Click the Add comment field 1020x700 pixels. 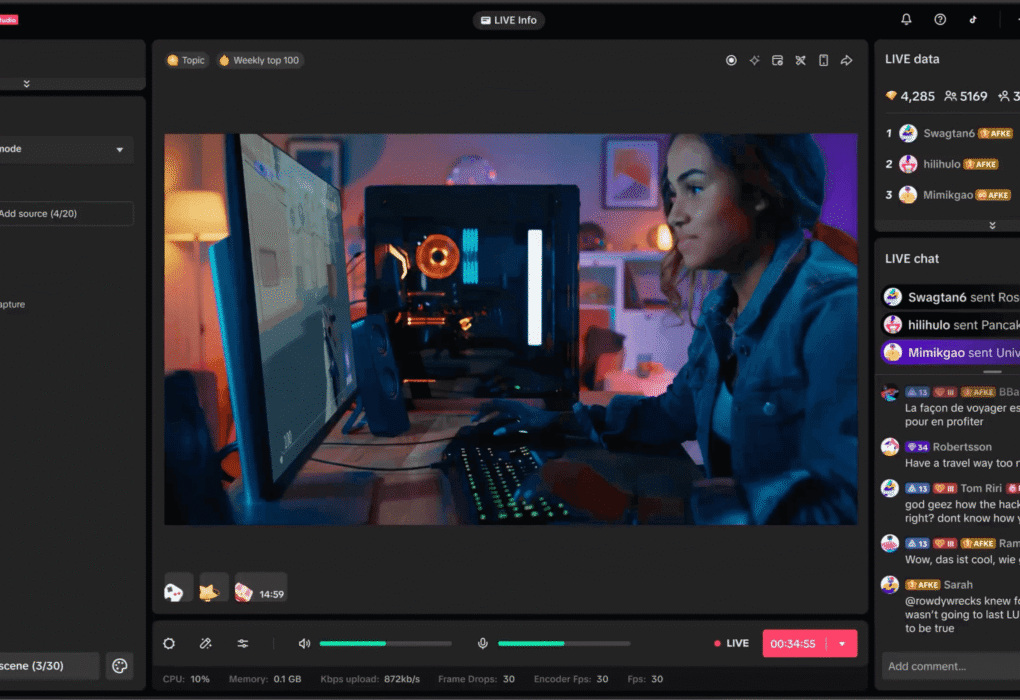coord(948,665)
